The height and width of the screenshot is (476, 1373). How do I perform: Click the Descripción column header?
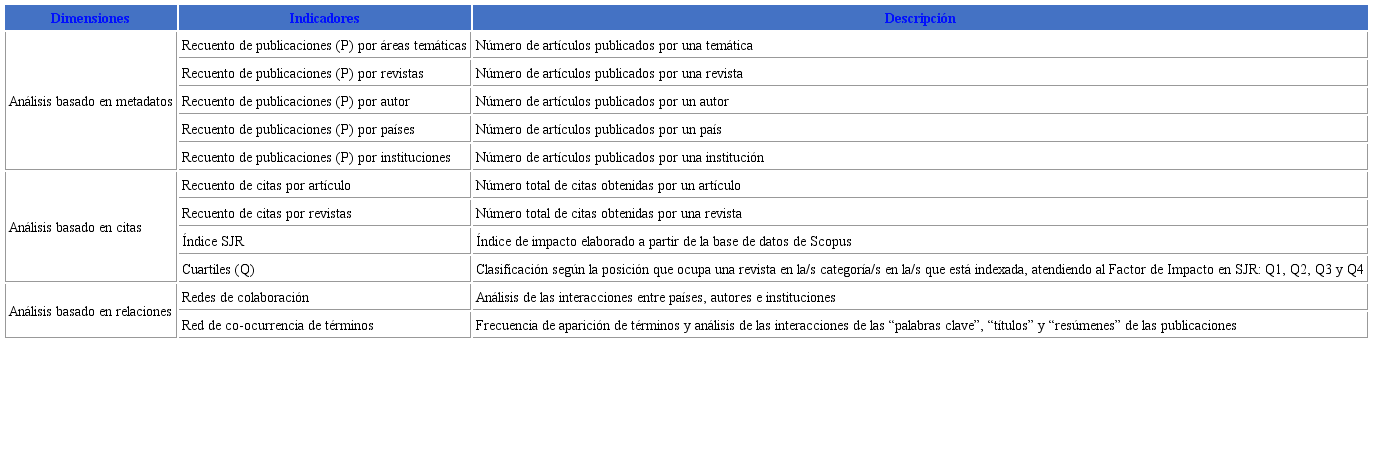(919, 18)
